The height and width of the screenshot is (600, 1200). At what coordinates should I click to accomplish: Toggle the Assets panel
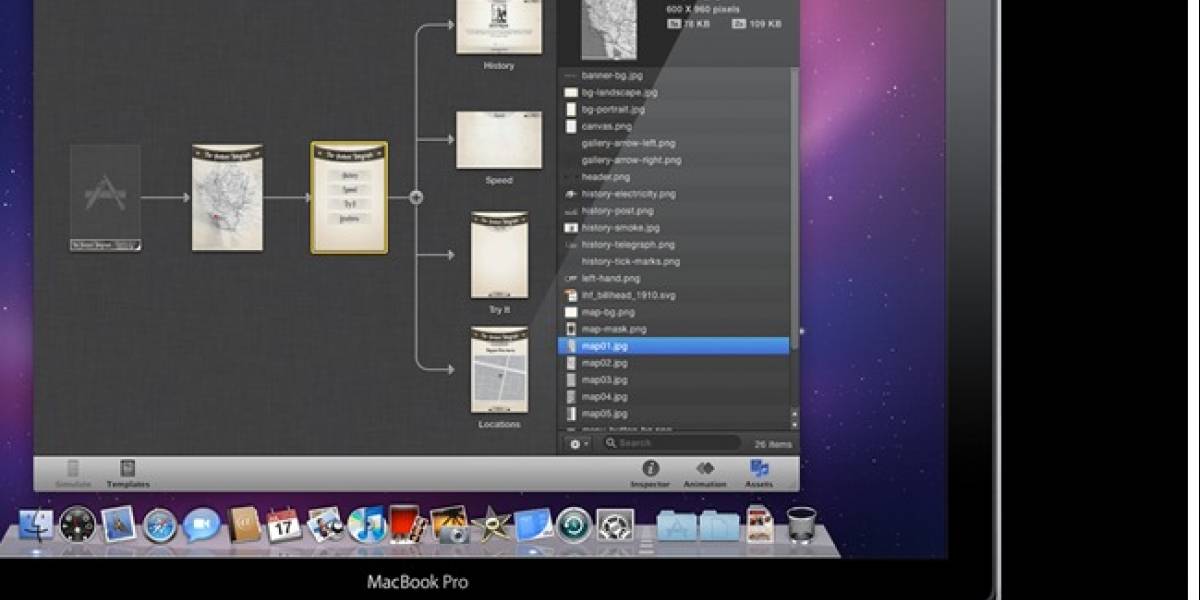point(759,474)
